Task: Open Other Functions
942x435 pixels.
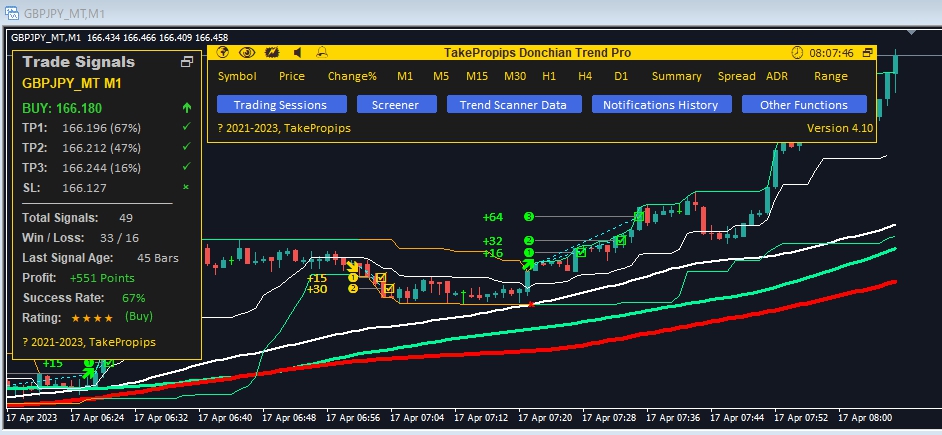Action: pos(804,105)
